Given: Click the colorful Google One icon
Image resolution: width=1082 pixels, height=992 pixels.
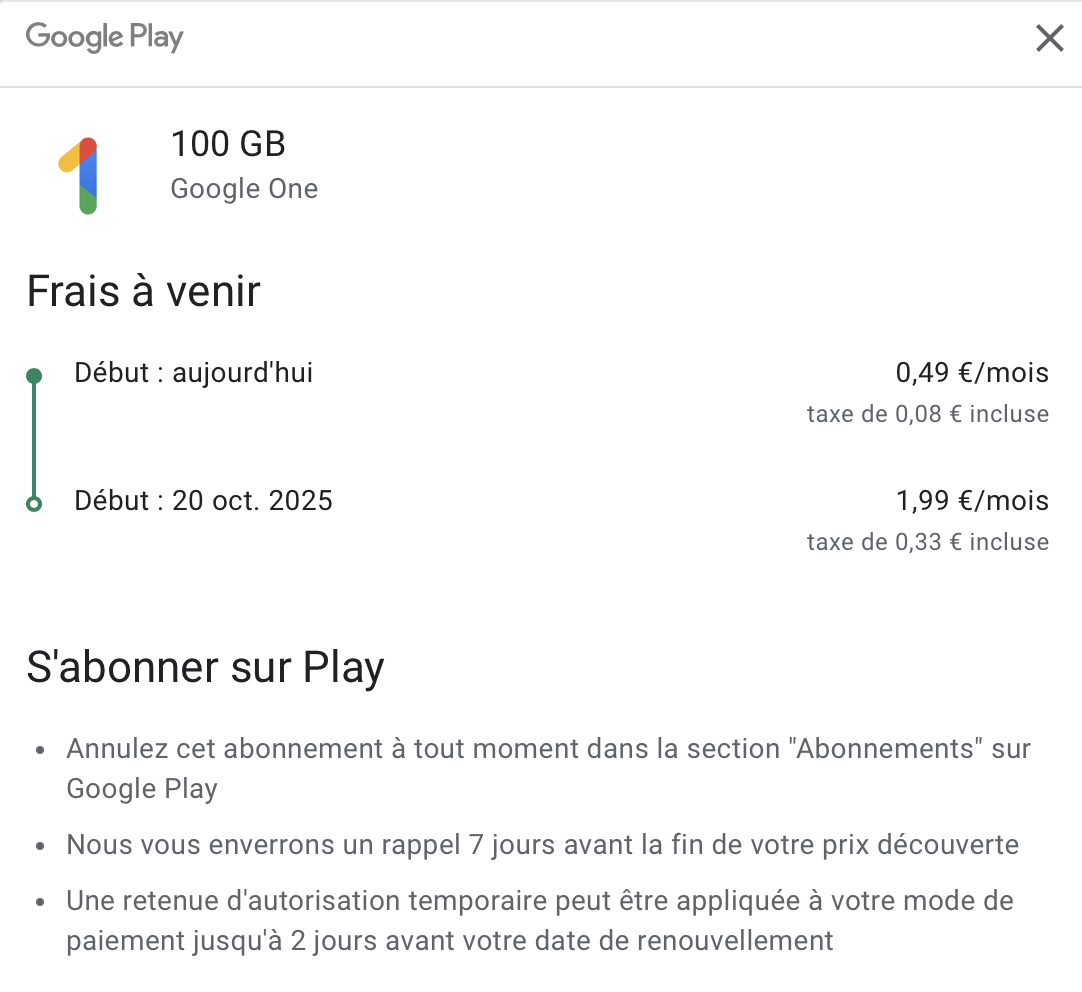Looking at the screenshot, I should (82, 175).
